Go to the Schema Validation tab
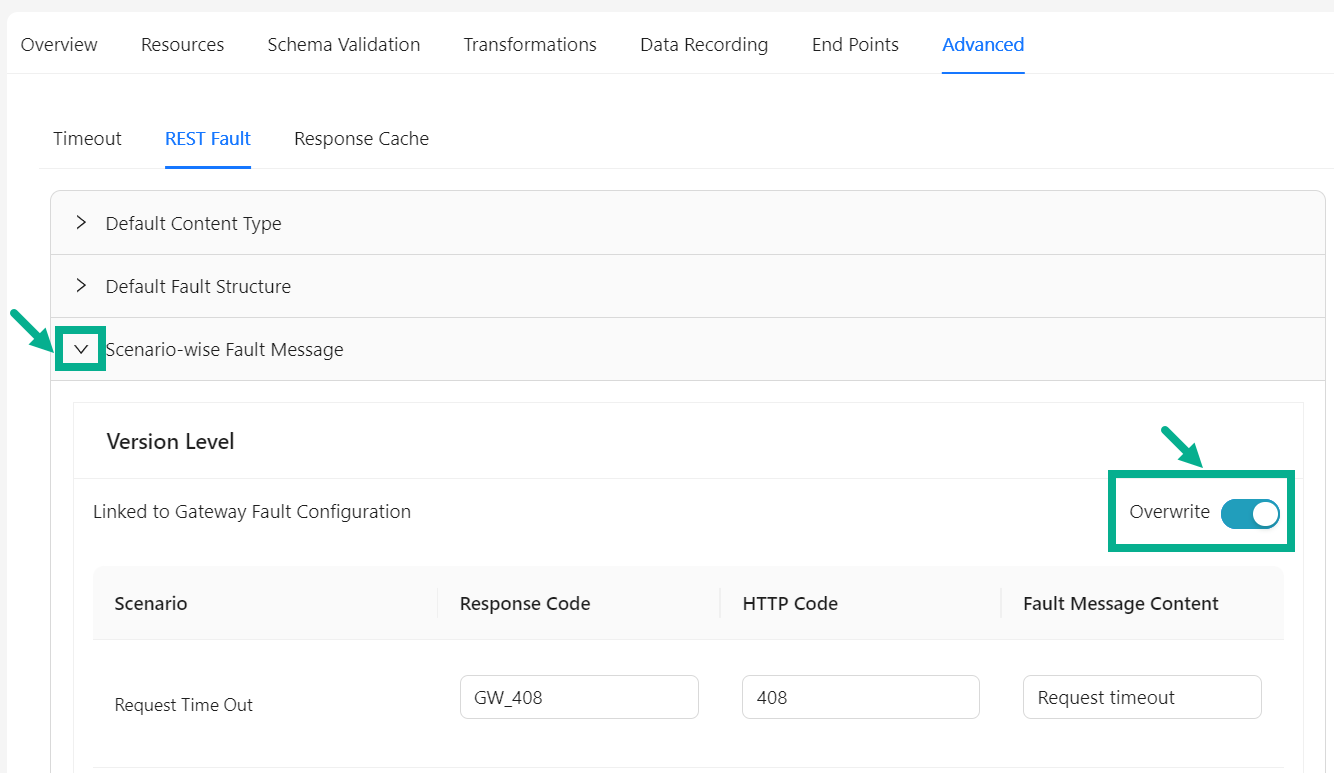This screenshot has width=1334, height=773. pyautogui.click(x=343, y=44)
